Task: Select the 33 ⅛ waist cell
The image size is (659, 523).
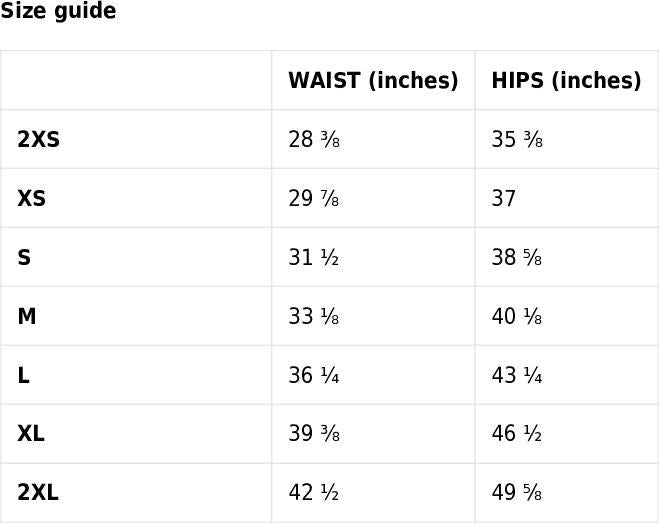Action: tap(314, 317)
